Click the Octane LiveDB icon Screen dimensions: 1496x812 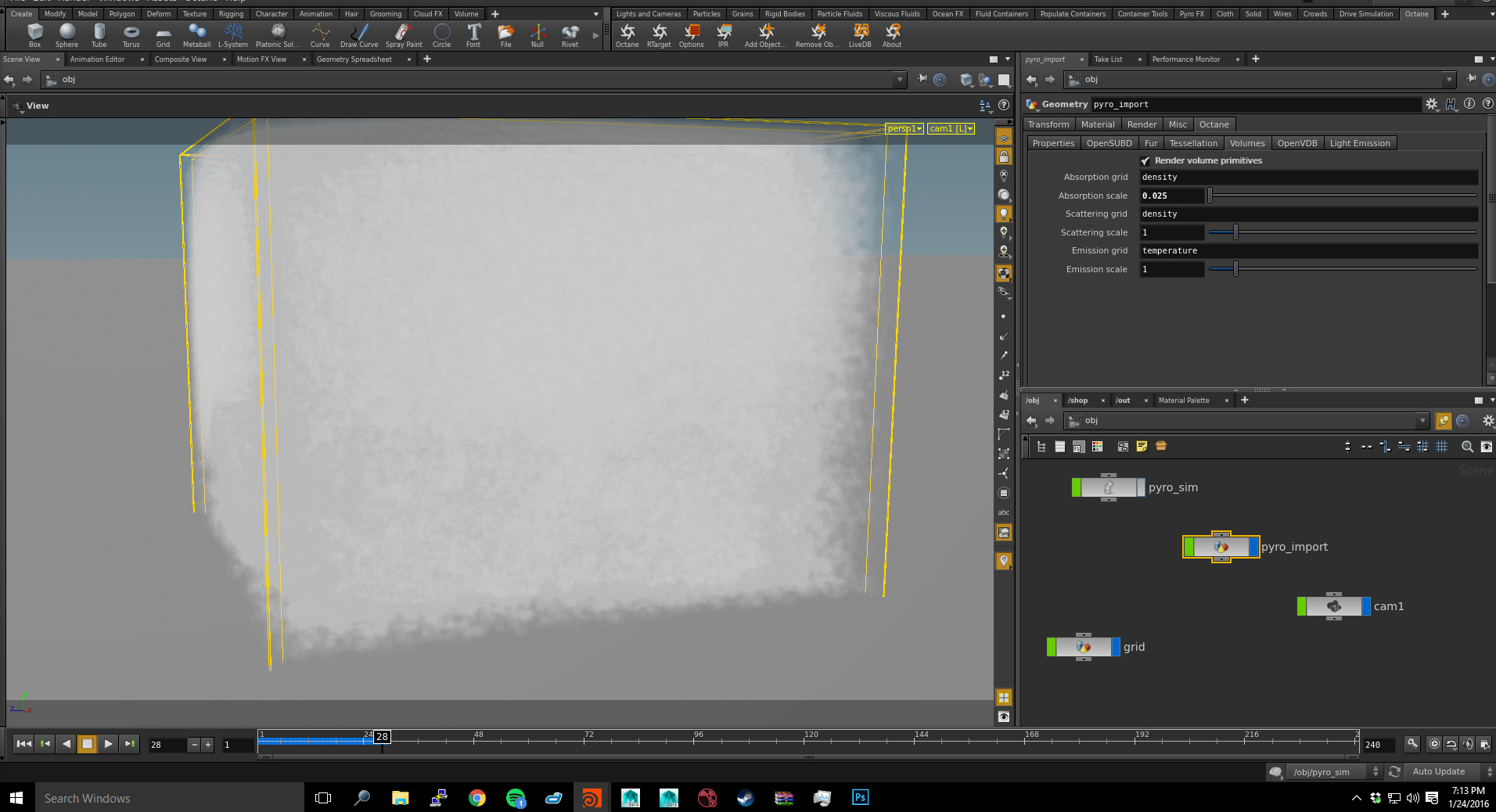860,34
